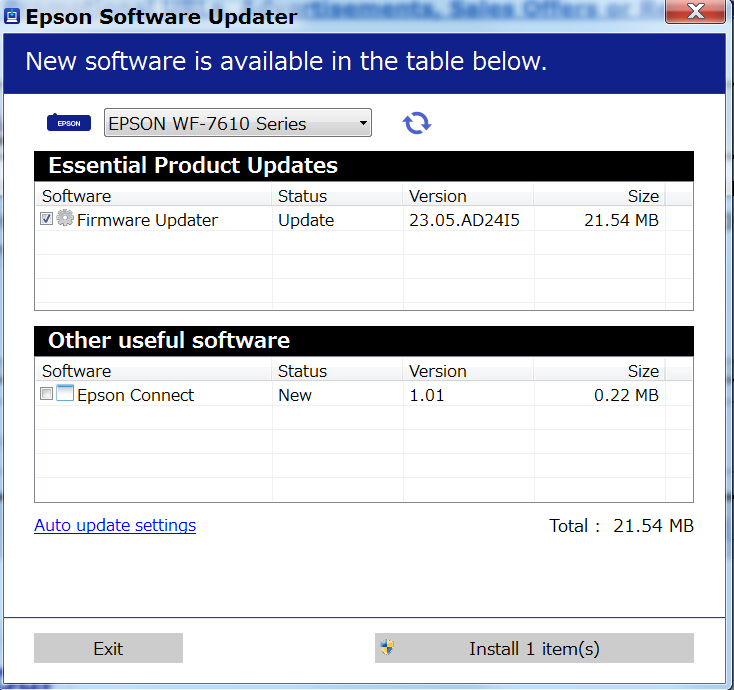Click the Essential Product Updates heading
734x690 pixels.
coord(193,165)
